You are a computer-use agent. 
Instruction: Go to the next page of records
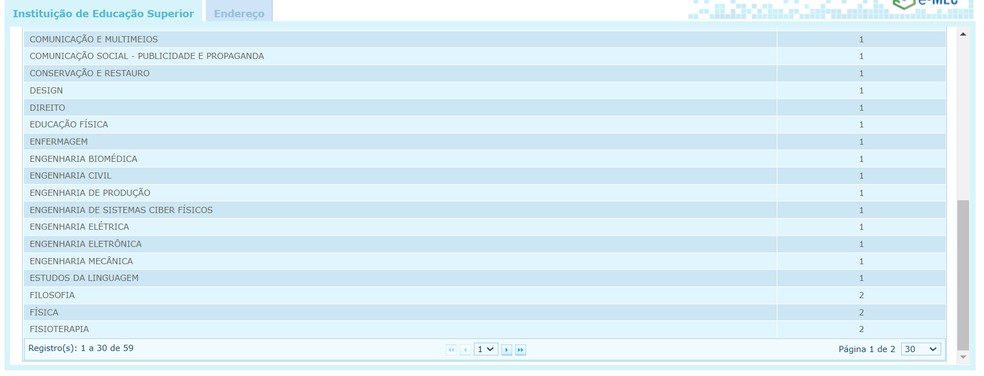(x=506, y=350)
